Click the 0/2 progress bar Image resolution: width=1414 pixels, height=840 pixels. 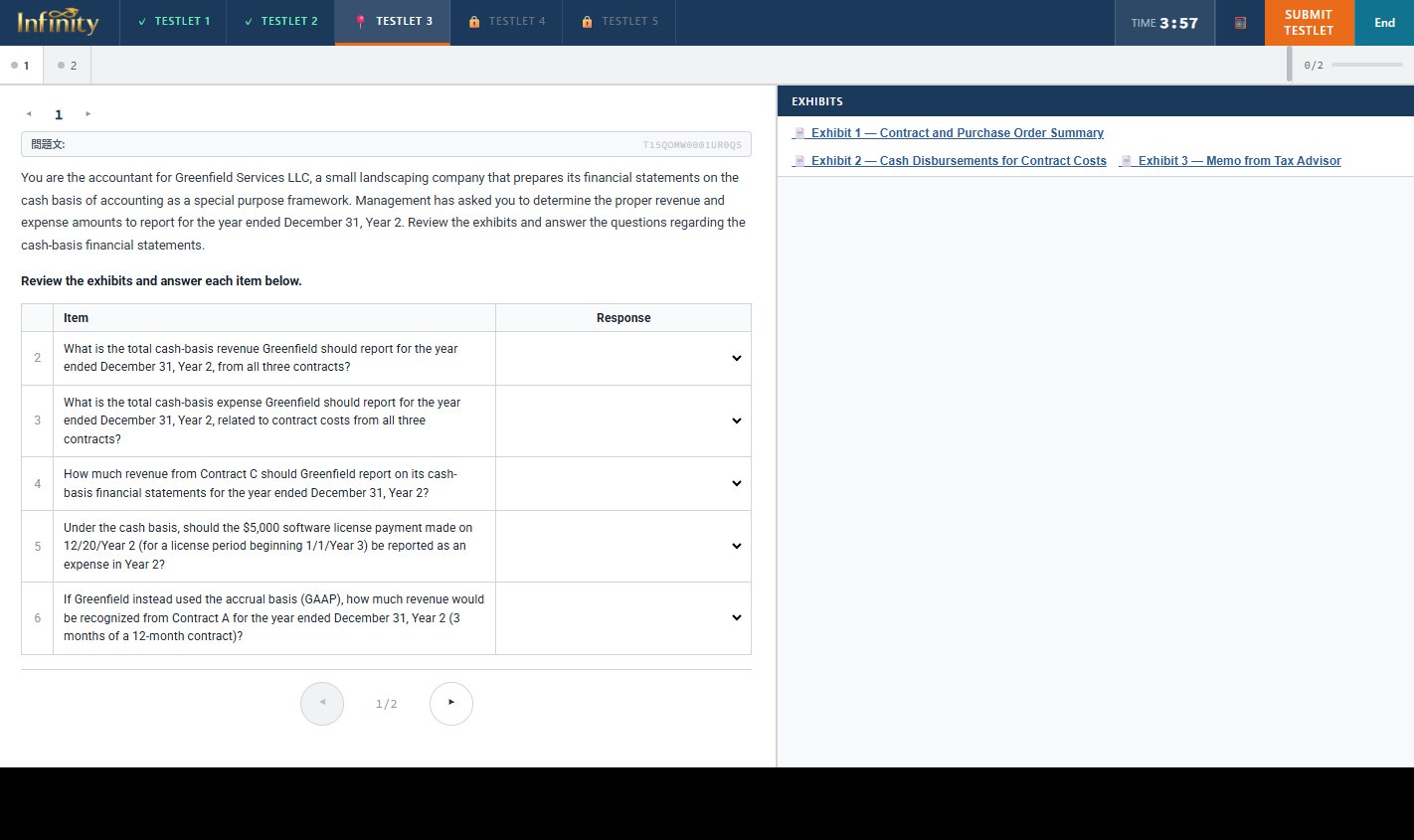tap(1366, 65)
